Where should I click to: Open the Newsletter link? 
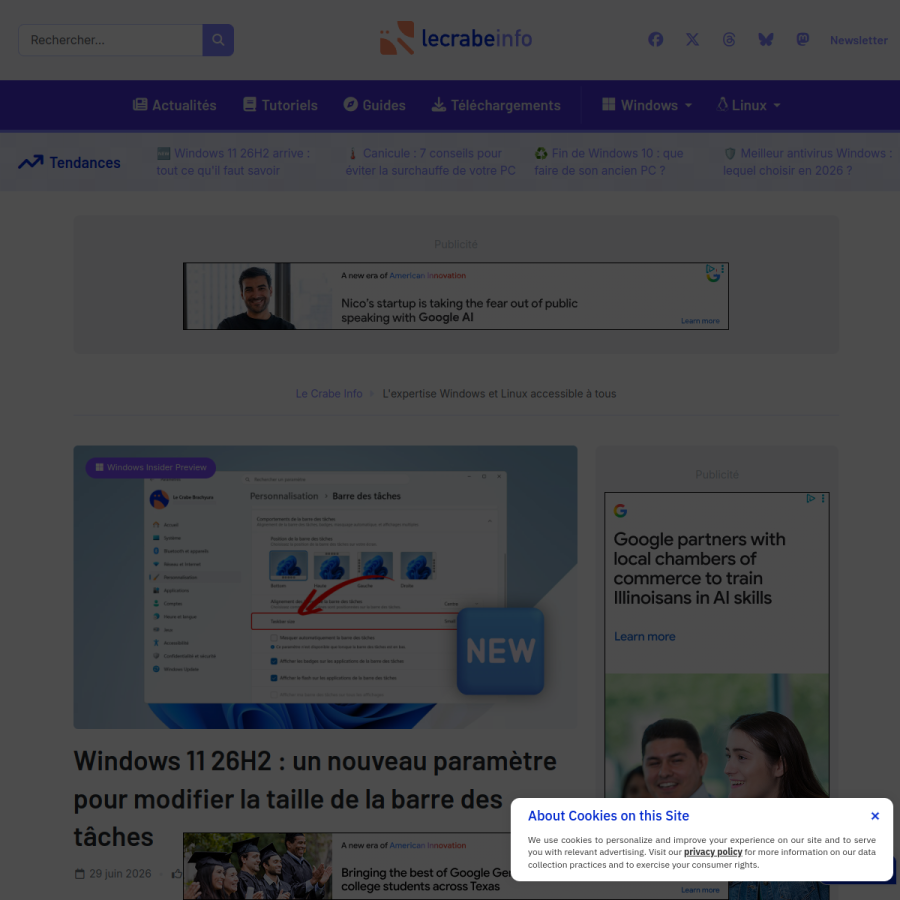(x=859, y=40)
